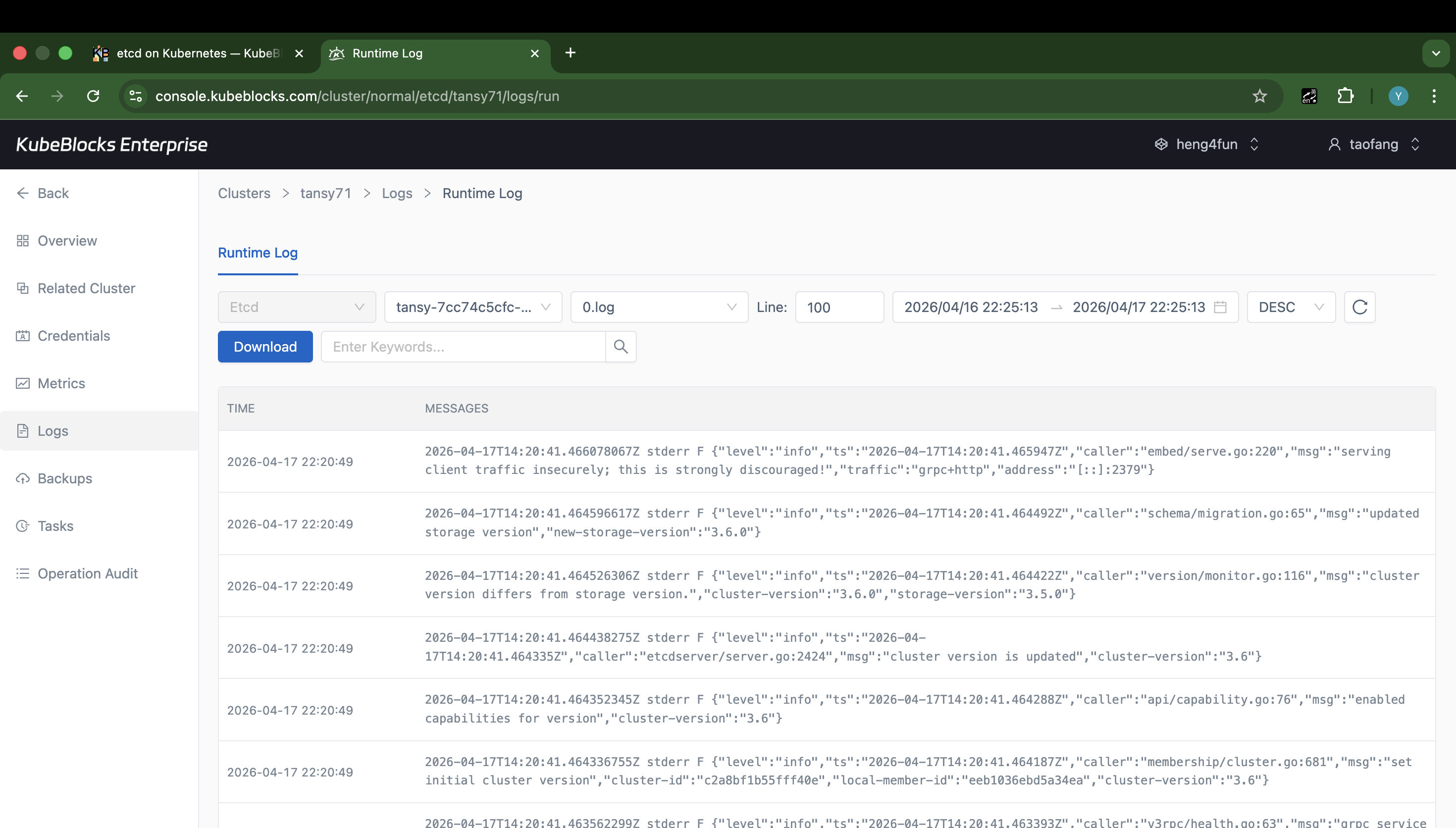Open the tansy-7cc74c5cfc pod dropdown
This screenshot has width=1456, height=828.
point(473,307)
